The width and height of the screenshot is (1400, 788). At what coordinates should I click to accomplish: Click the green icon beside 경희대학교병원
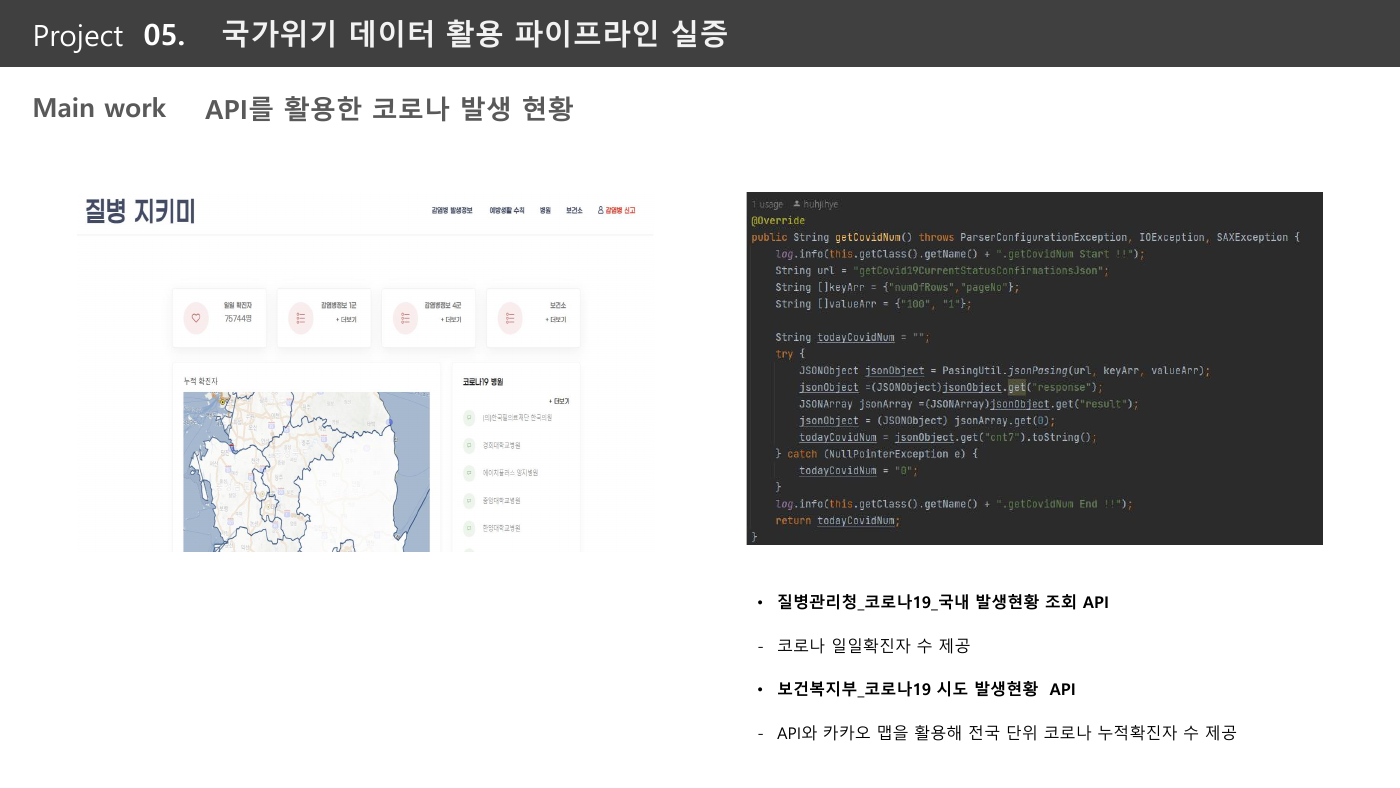468,445
